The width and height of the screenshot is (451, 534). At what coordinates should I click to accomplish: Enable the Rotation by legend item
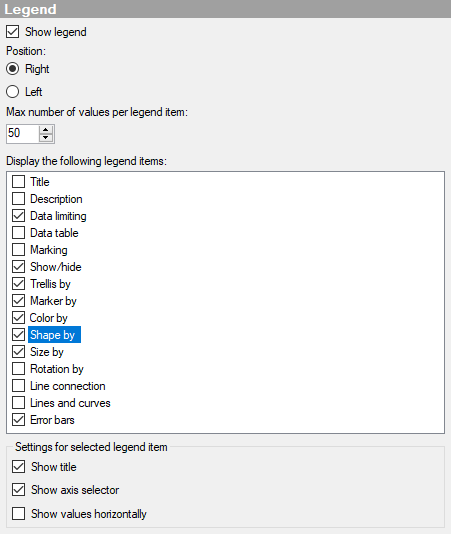pos(18,369)
